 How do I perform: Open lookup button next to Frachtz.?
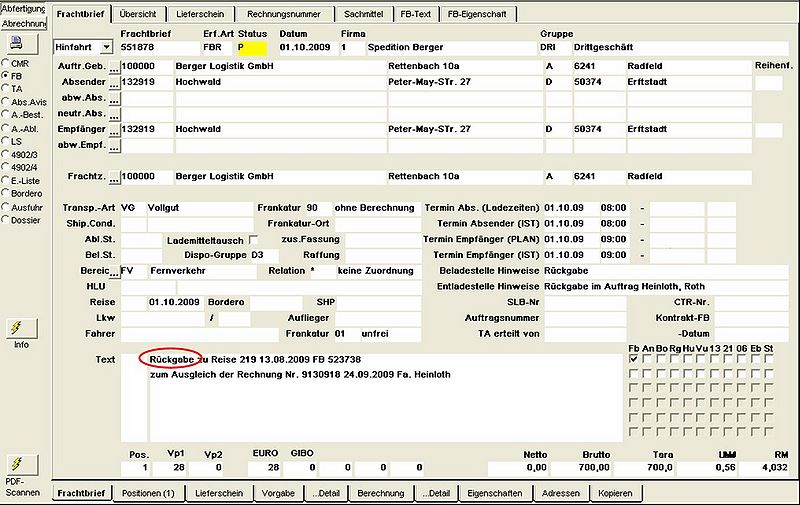click(x=114, y=177)
